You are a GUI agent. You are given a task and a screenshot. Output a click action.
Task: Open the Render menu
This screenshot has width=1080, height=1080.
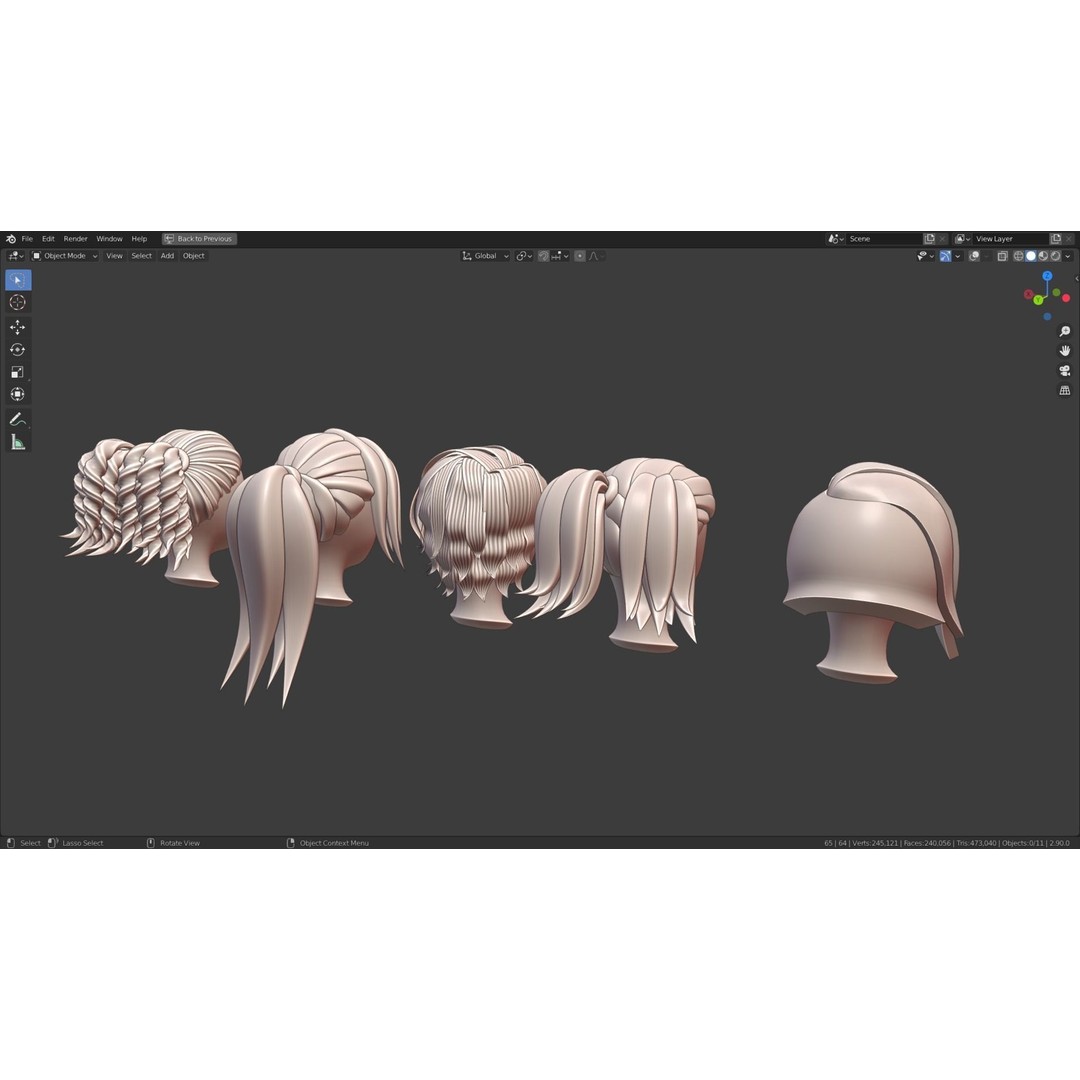coord(76,239)
